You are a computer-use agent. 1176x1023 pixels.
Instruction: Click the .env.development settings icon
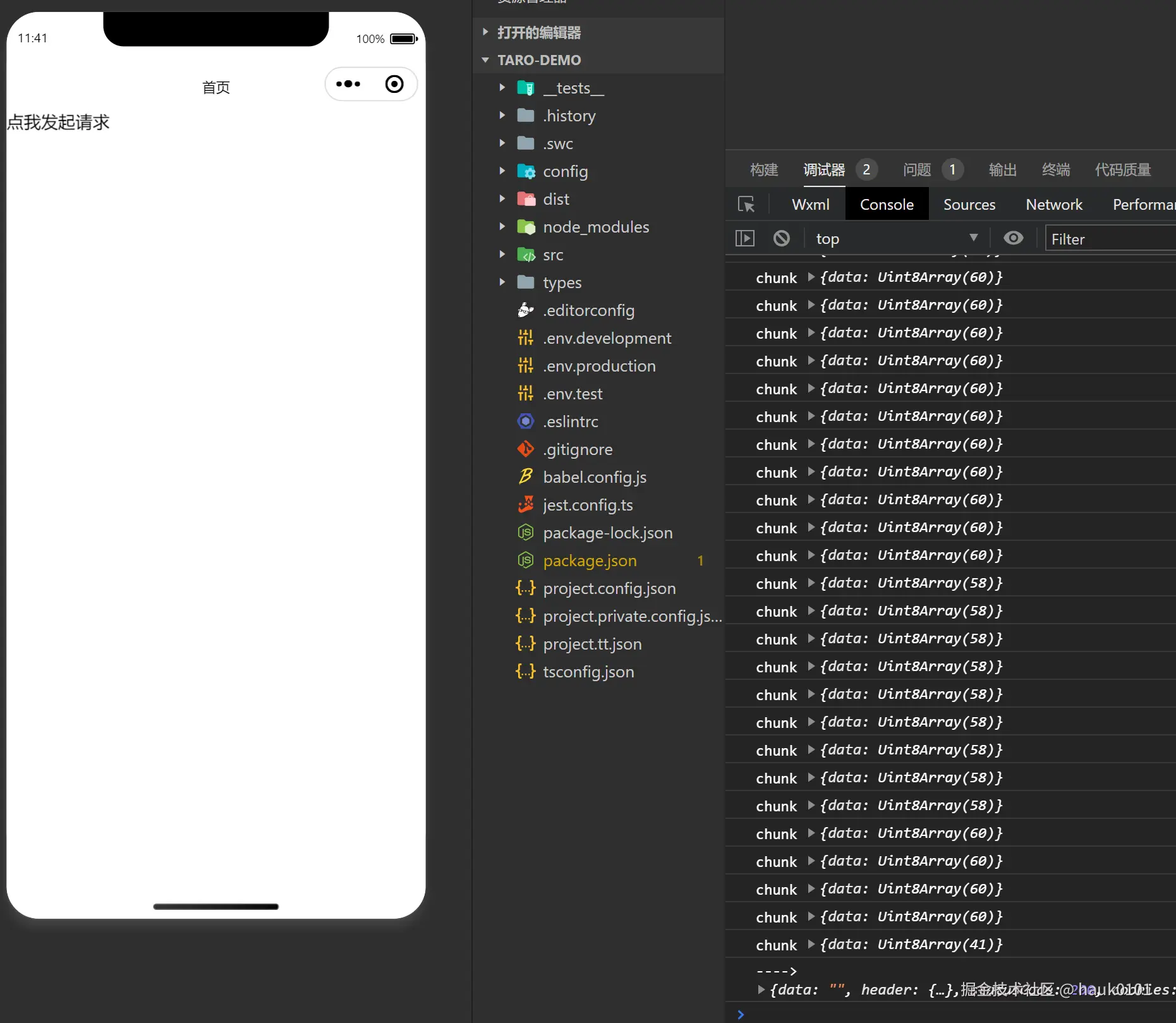[526, 338]
